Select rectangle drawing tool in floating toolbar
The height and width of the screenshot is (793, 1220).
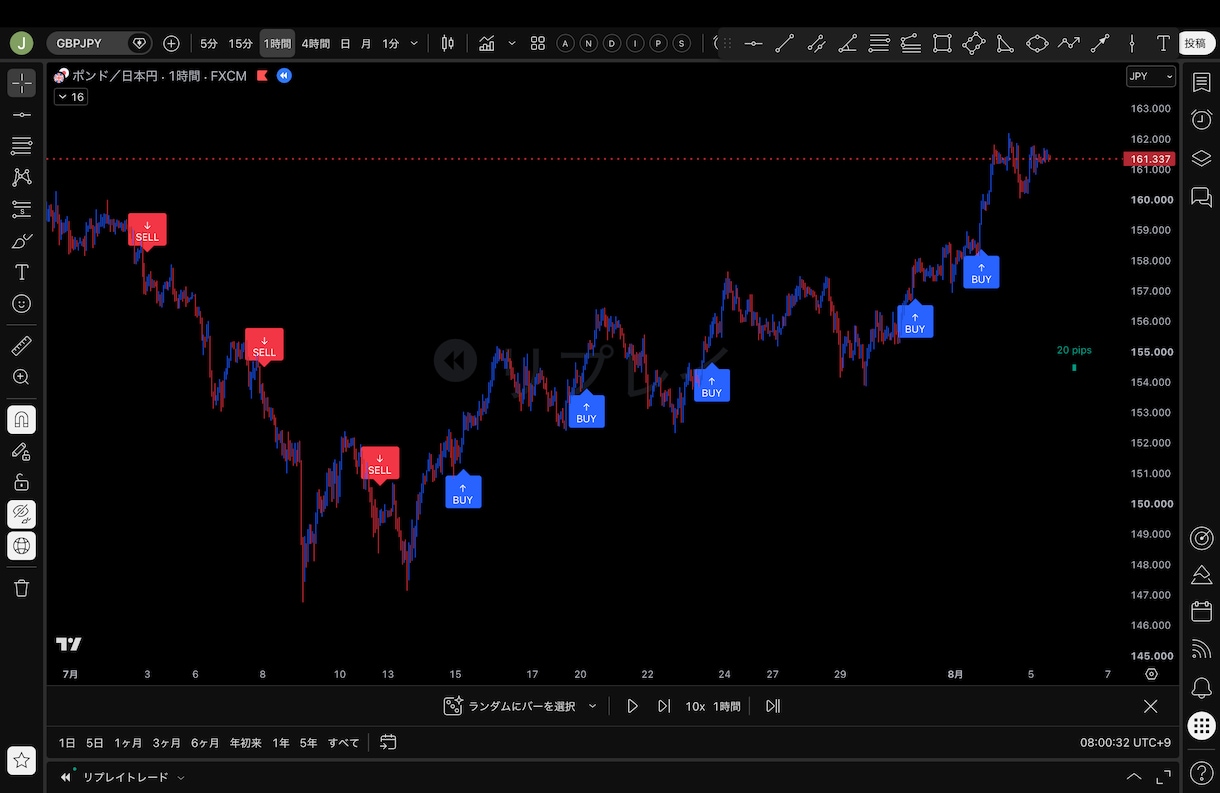[x=942, y=43]
